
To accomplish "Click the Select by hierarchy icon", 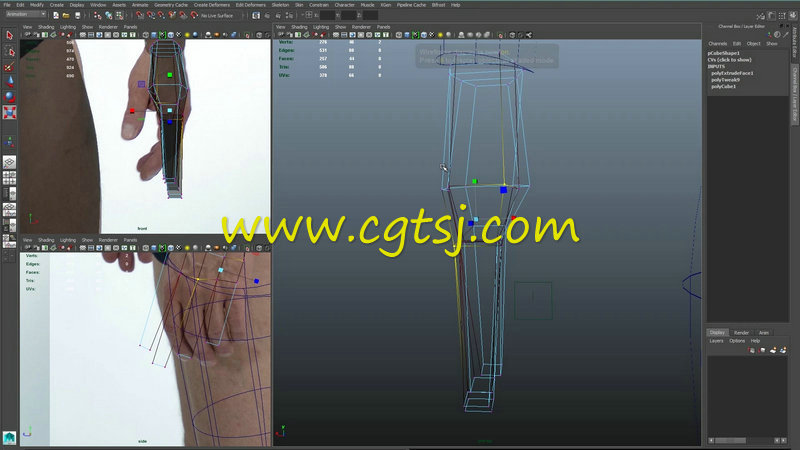I will pyautogui.click(x=97, y=15).
